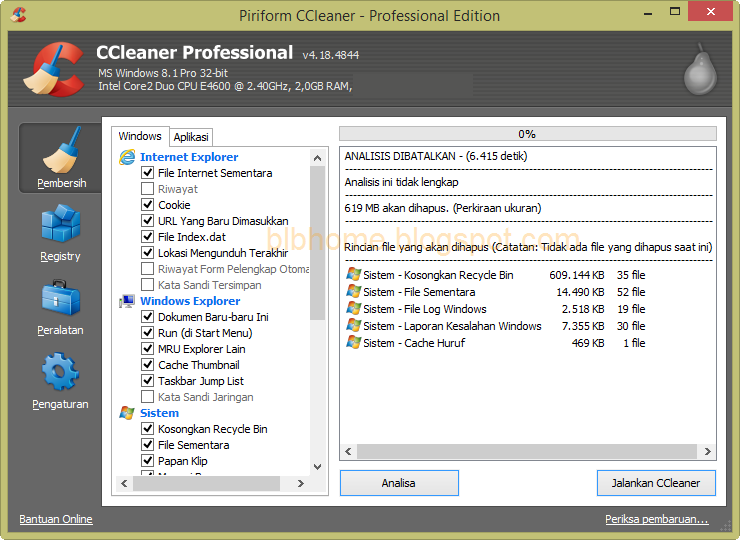Select the Windows Explorer heading

190,301
